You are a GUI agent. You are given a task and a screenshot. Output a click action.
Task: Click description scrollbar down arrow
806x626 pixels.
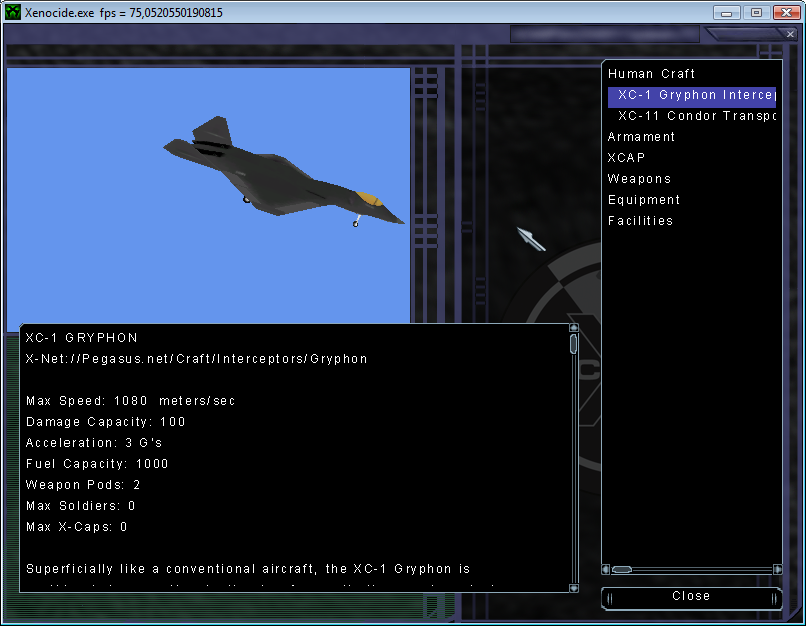click(574, 588)
